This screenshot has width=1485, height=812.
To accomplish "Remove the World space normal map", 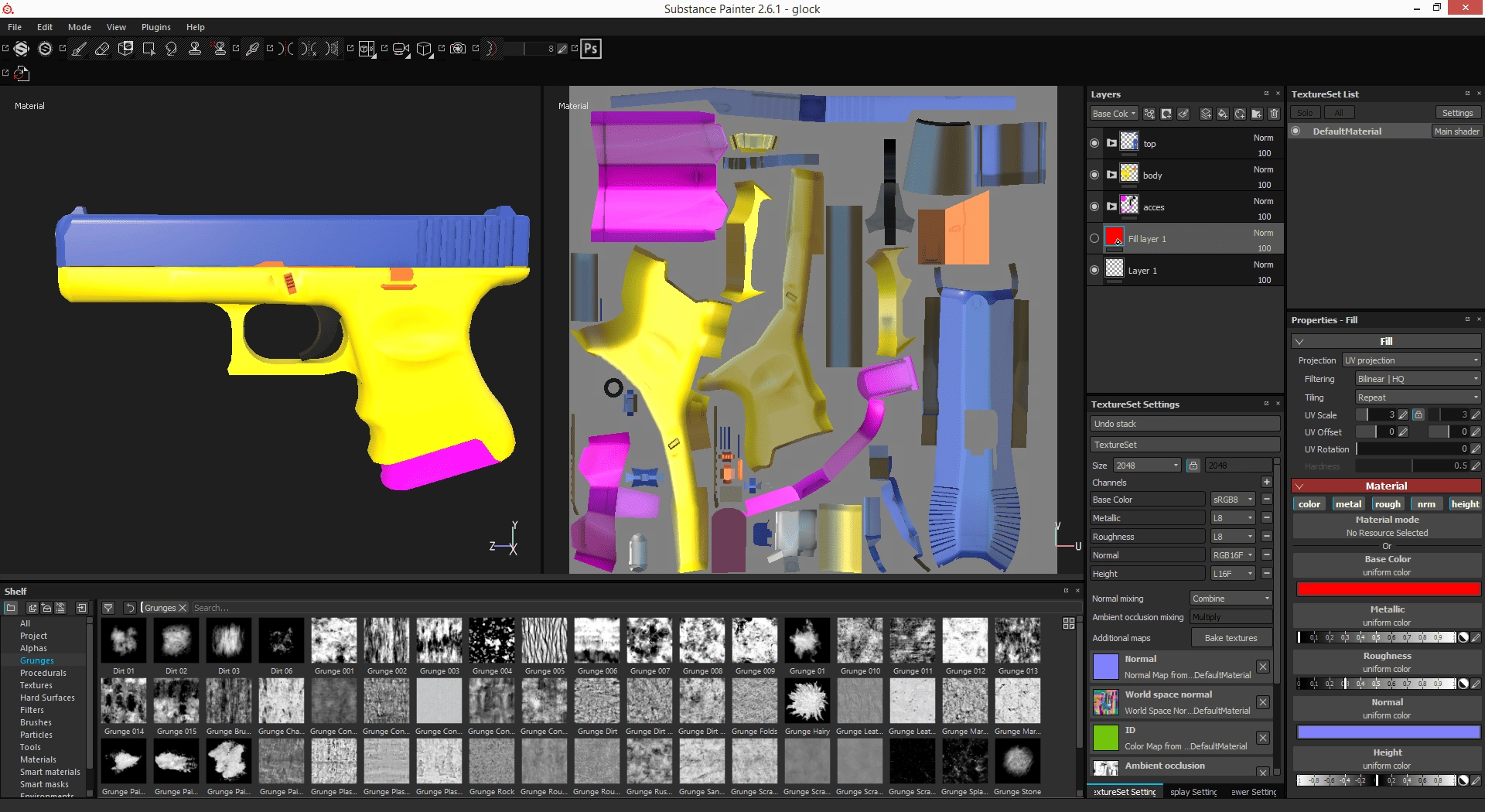I will (1263, 702).
